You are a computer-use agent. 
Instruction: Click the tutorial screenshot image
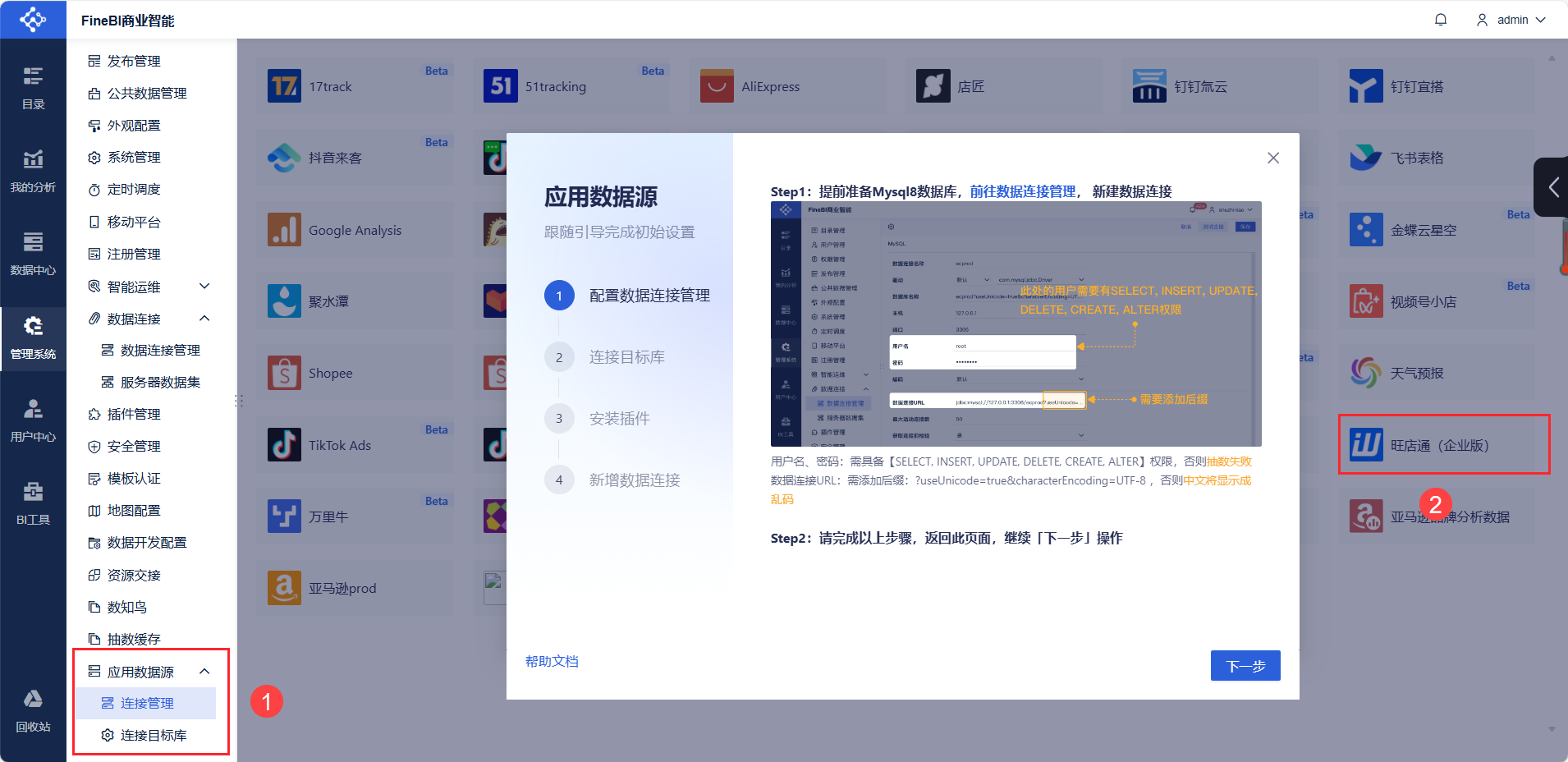click(1016, 324)
